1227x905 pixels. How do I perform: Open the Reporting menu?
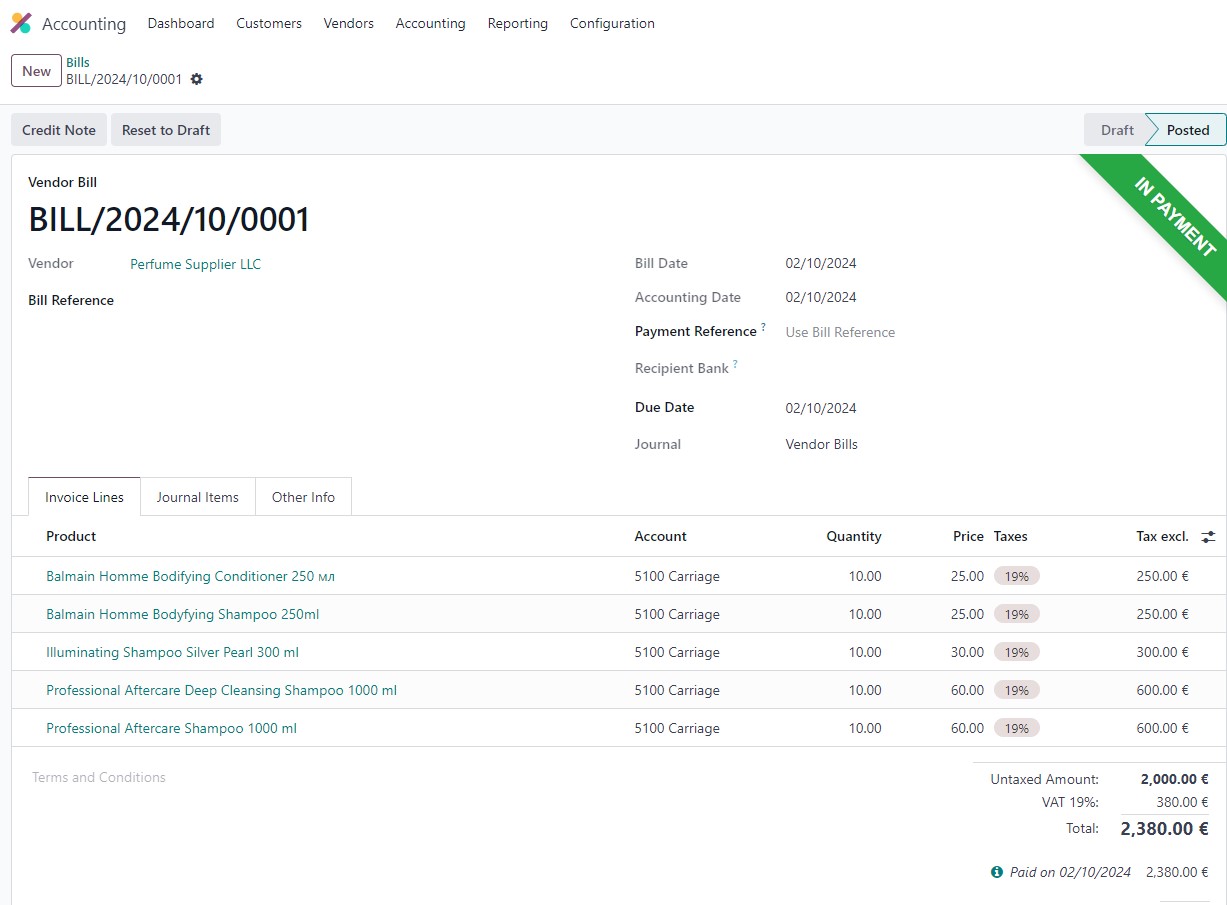[x=517, y=23]
